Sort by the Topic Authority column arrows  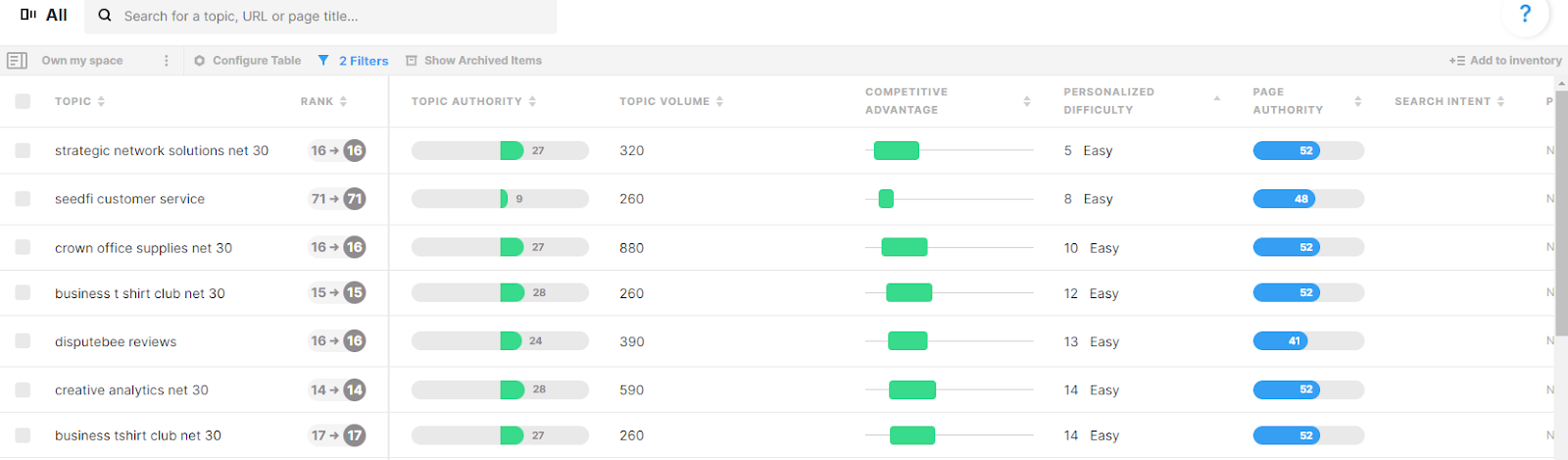pos(532,101)
